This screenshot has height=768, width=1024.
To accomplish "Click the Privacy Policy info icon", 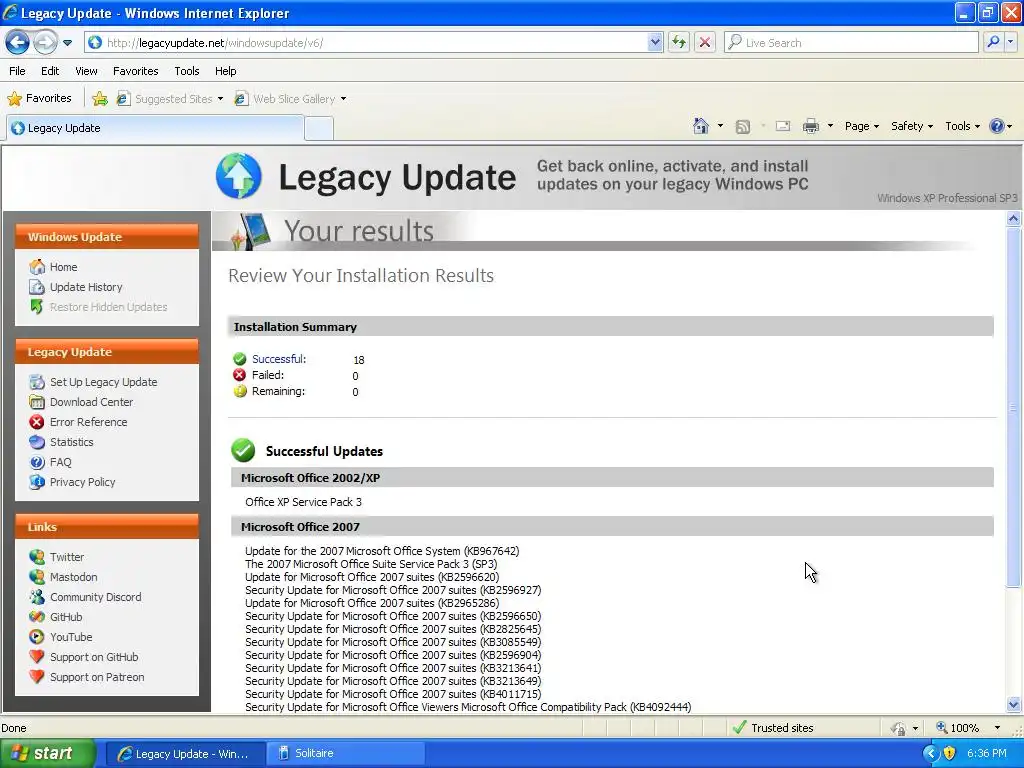I will click(37, 482).
